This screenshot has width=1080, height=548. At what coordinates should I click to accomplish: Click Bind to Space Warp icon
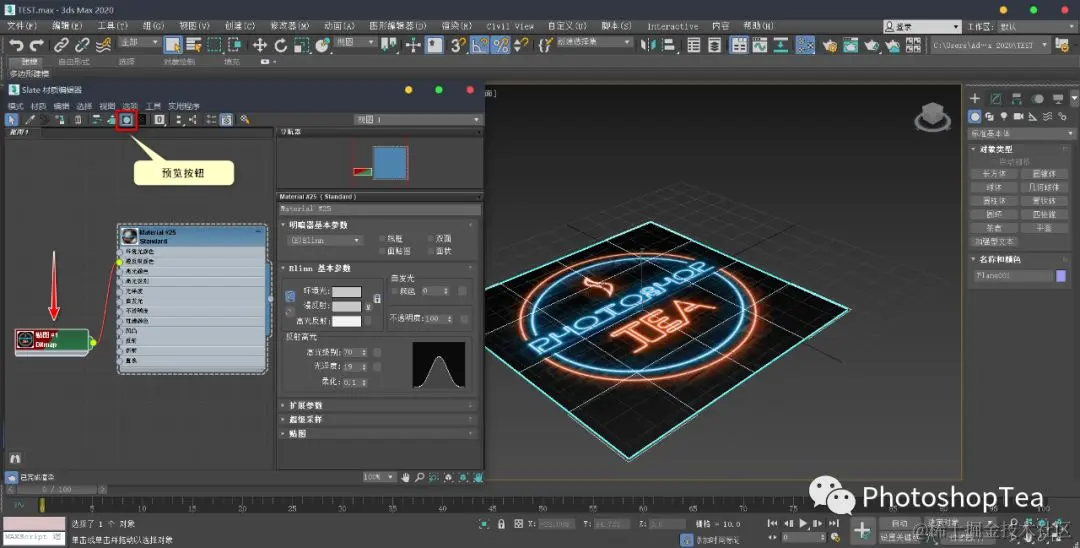click(x=103, y=45)
